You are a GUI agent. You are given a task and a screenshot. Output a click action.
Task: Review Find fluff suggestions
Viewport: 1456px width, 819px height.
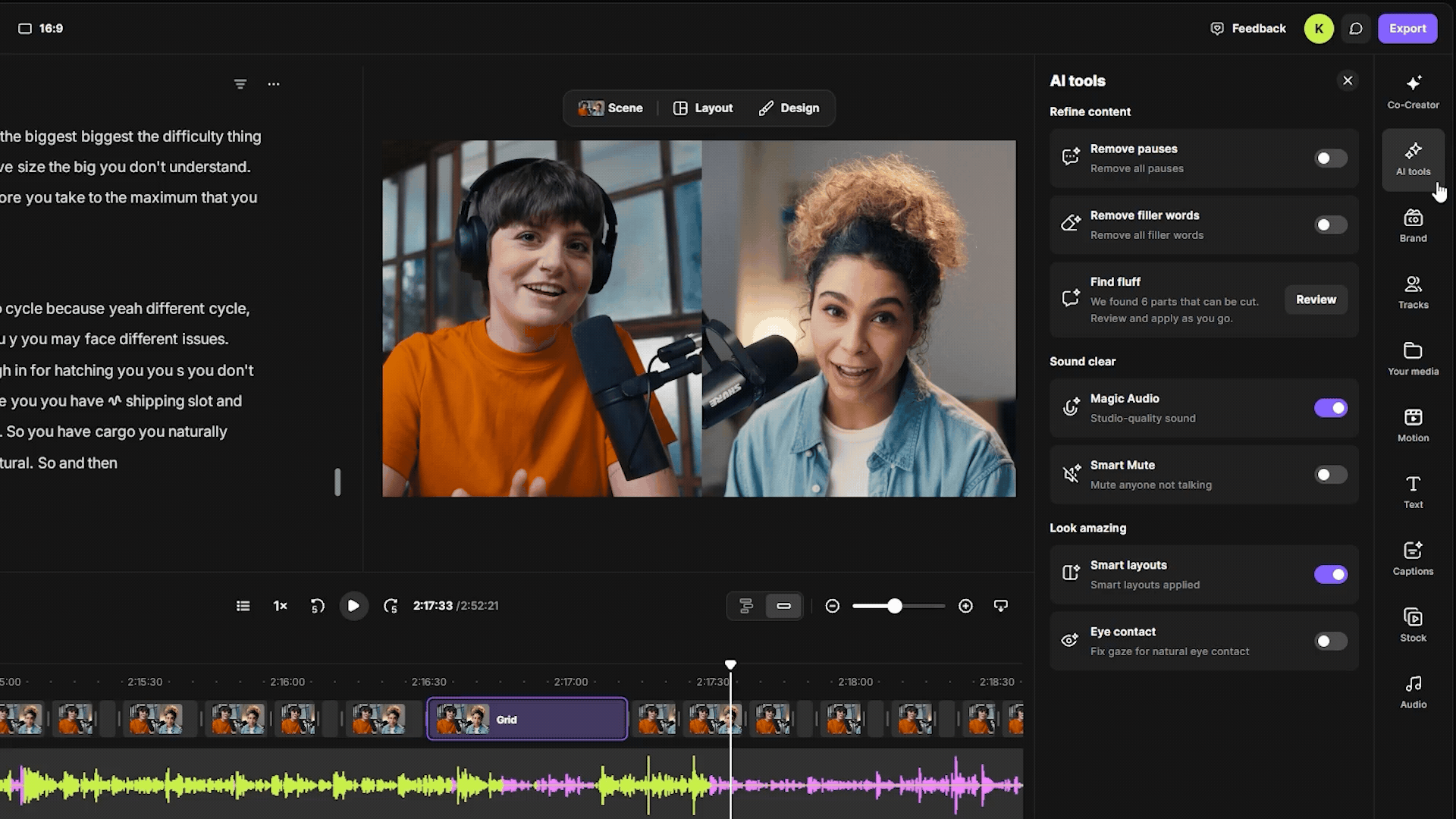click(1316, 300)
